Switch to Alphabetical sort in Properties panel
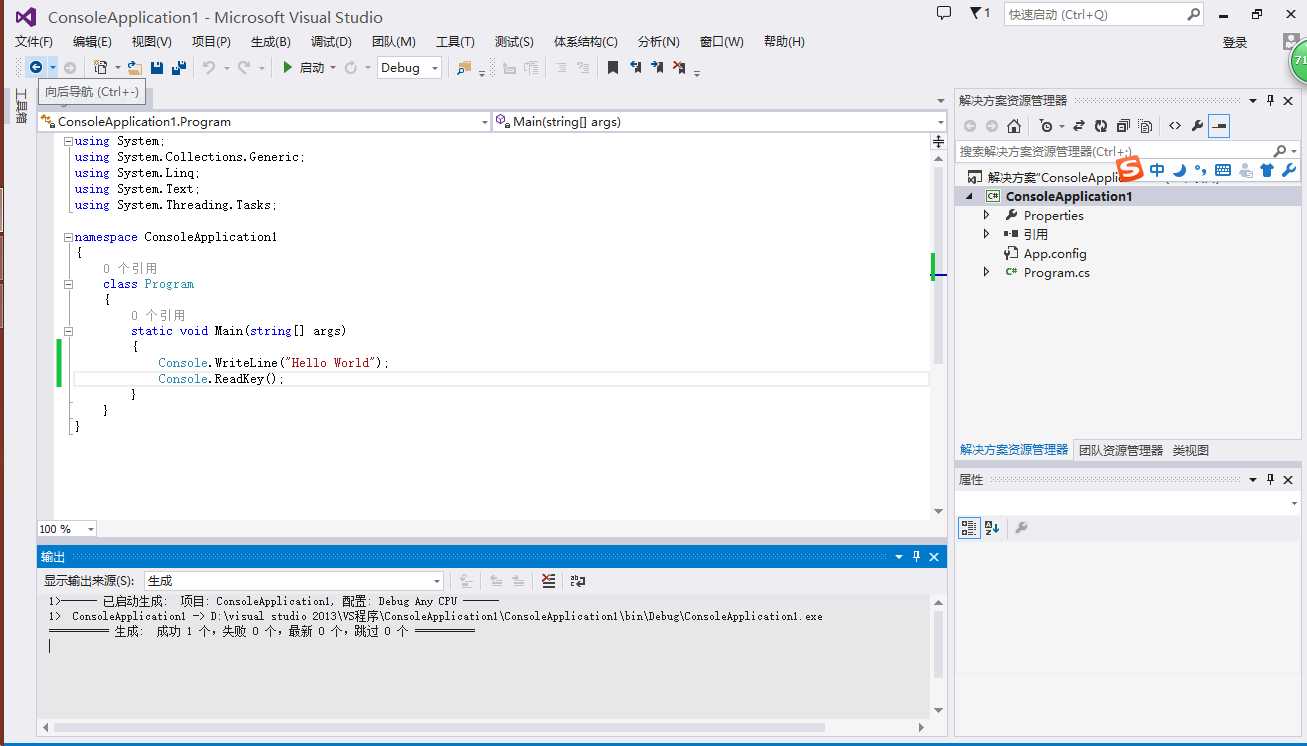The height and width of the screenshot is (746, 1307). 992,528
